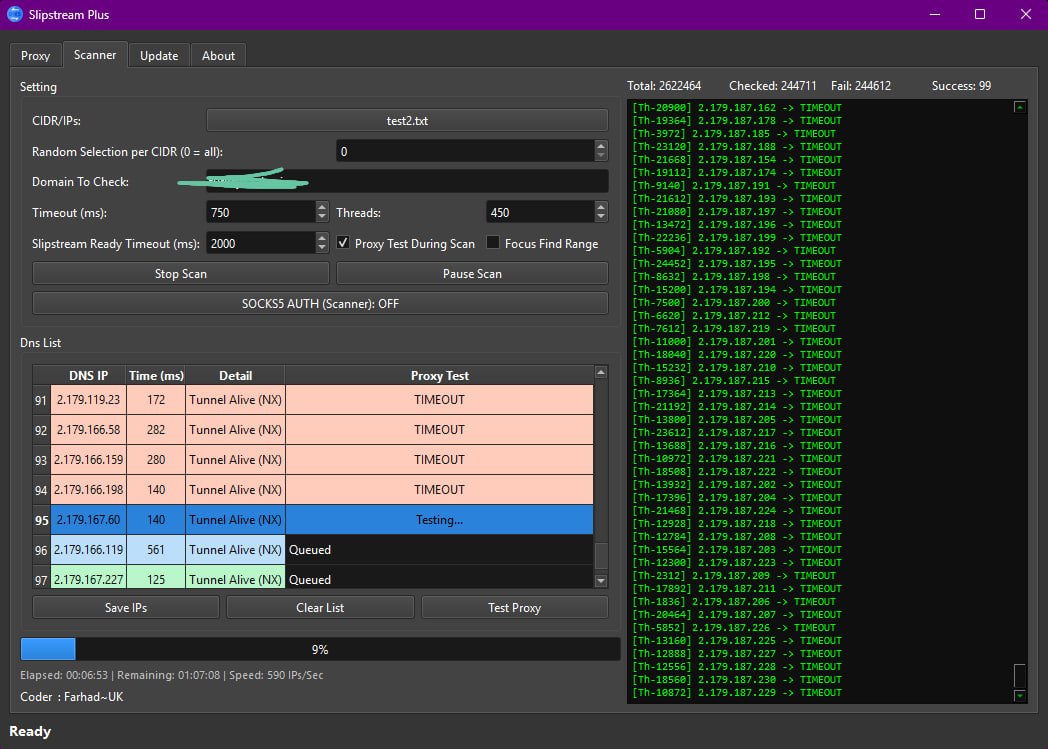Select DNS row 2.179.167.227

click(88, 578)
